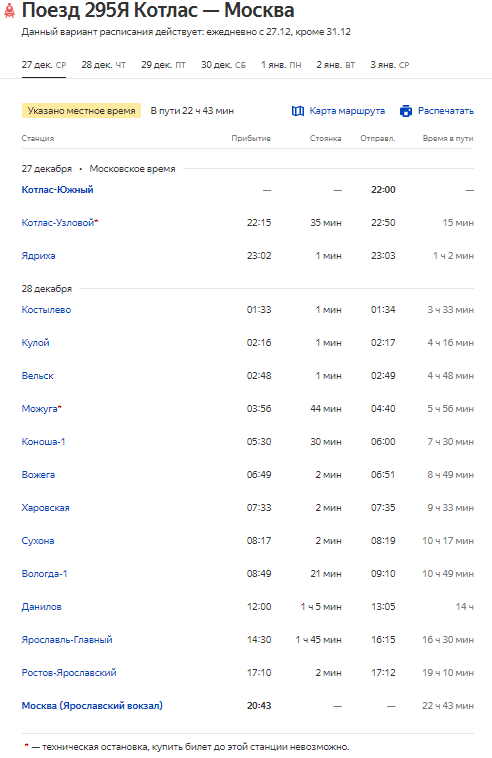Click the Коноша-1 station link

43,442
